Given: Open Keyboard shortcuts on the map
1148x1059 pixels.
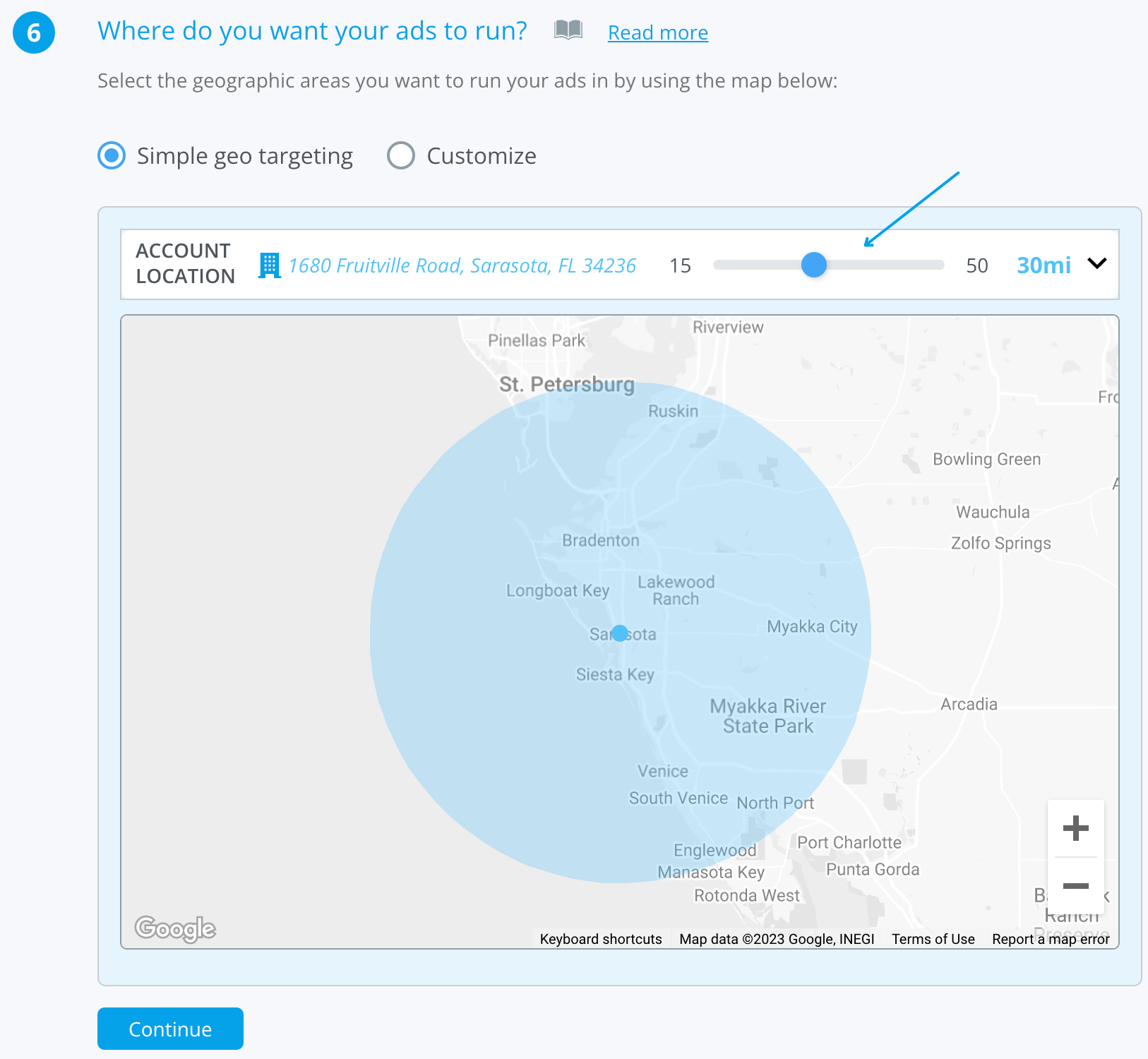Looking at the screenshot, I should (x=601, y=939).
